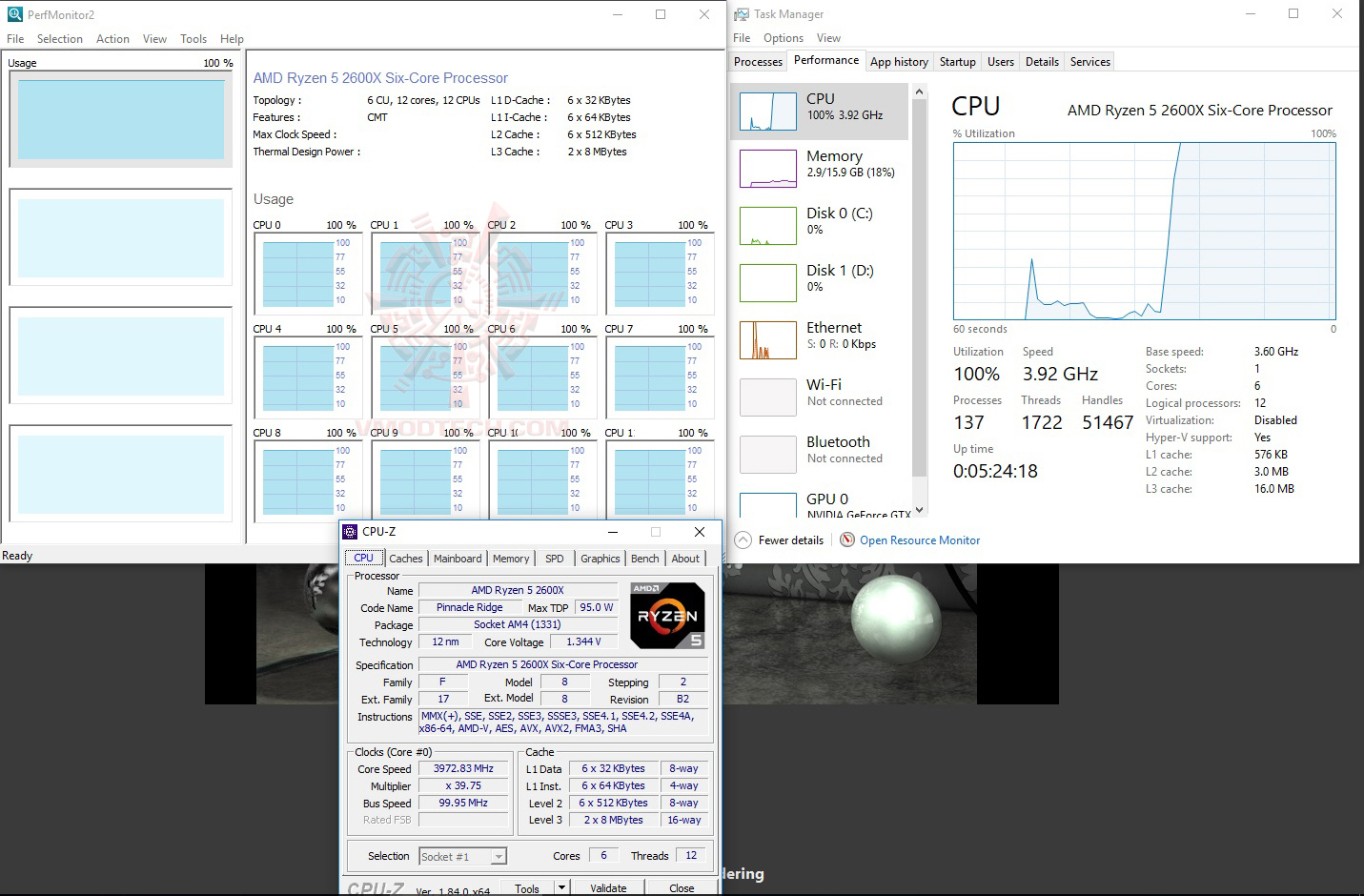The height and width of the screenshot is (896, 1364).
Task: Click the Tools button in CPU-Z
Action: [x=527, y=888]
